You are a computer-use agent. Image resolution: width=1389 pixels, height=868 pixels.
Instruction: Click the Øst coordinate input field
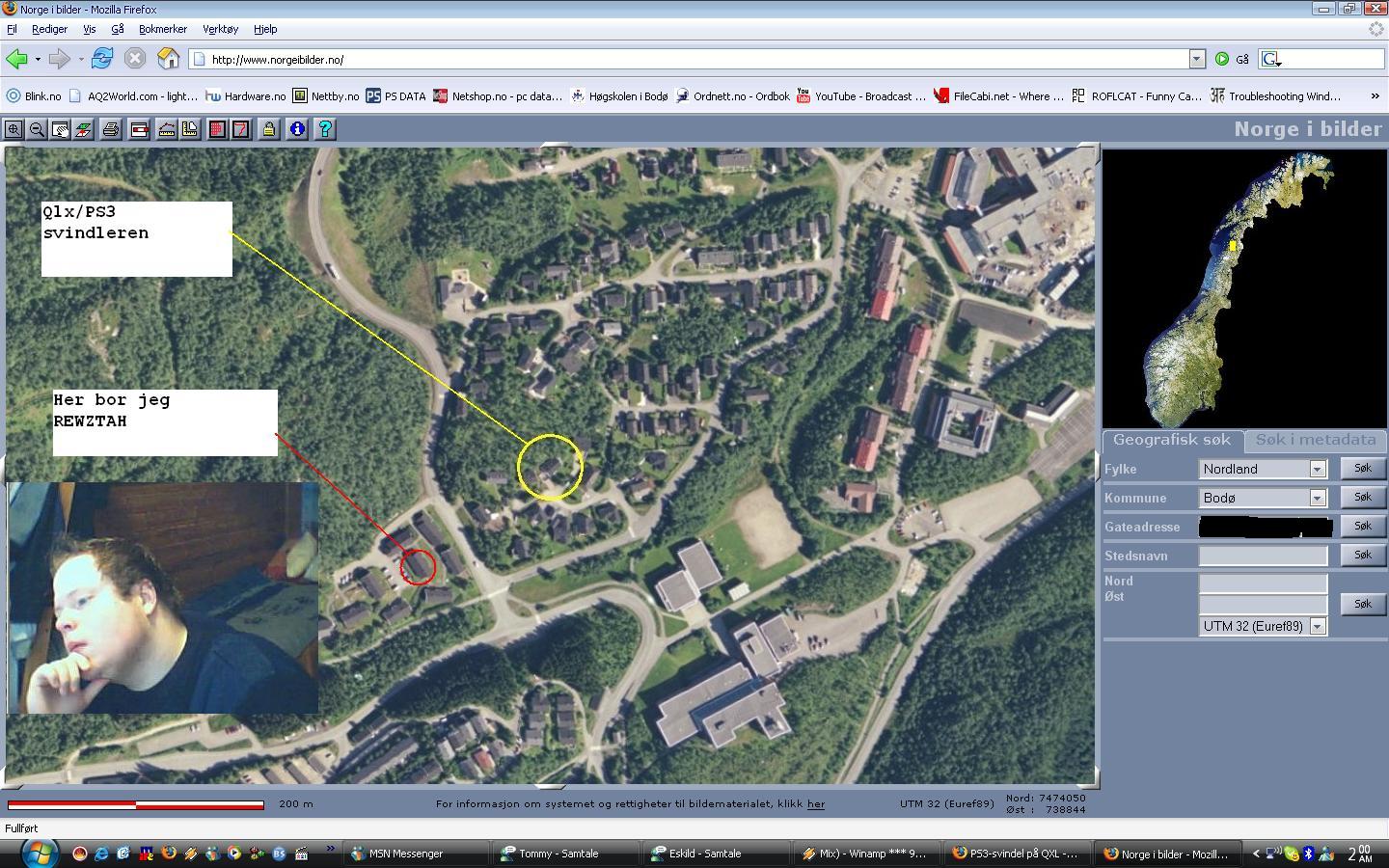(x=1264, y=605)
